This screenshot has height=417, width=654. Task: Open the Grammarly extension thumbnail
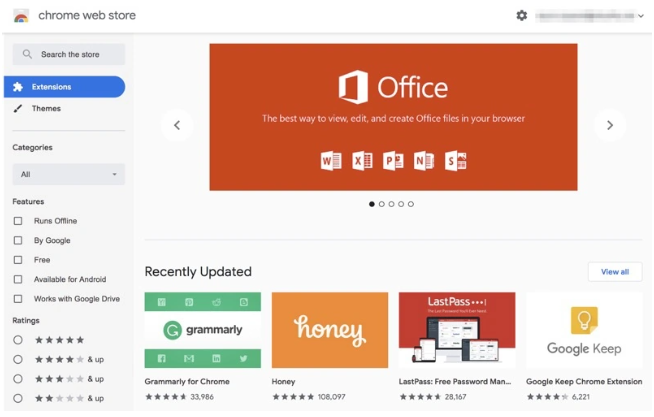coord(203,330)
